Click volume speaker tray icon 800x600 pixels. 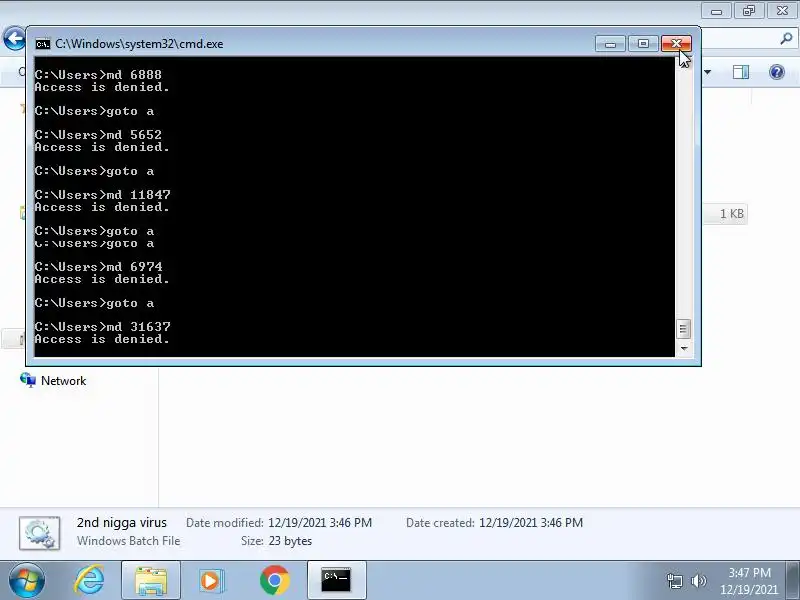[698, 581]
